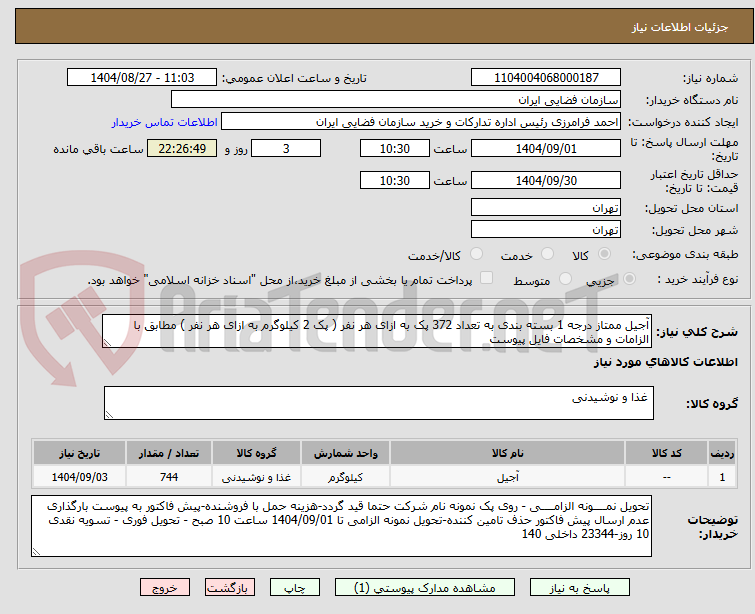
Task: Open مشاهده مدارک پیوستی (1) attachments
Action: (x=425, y=588)
